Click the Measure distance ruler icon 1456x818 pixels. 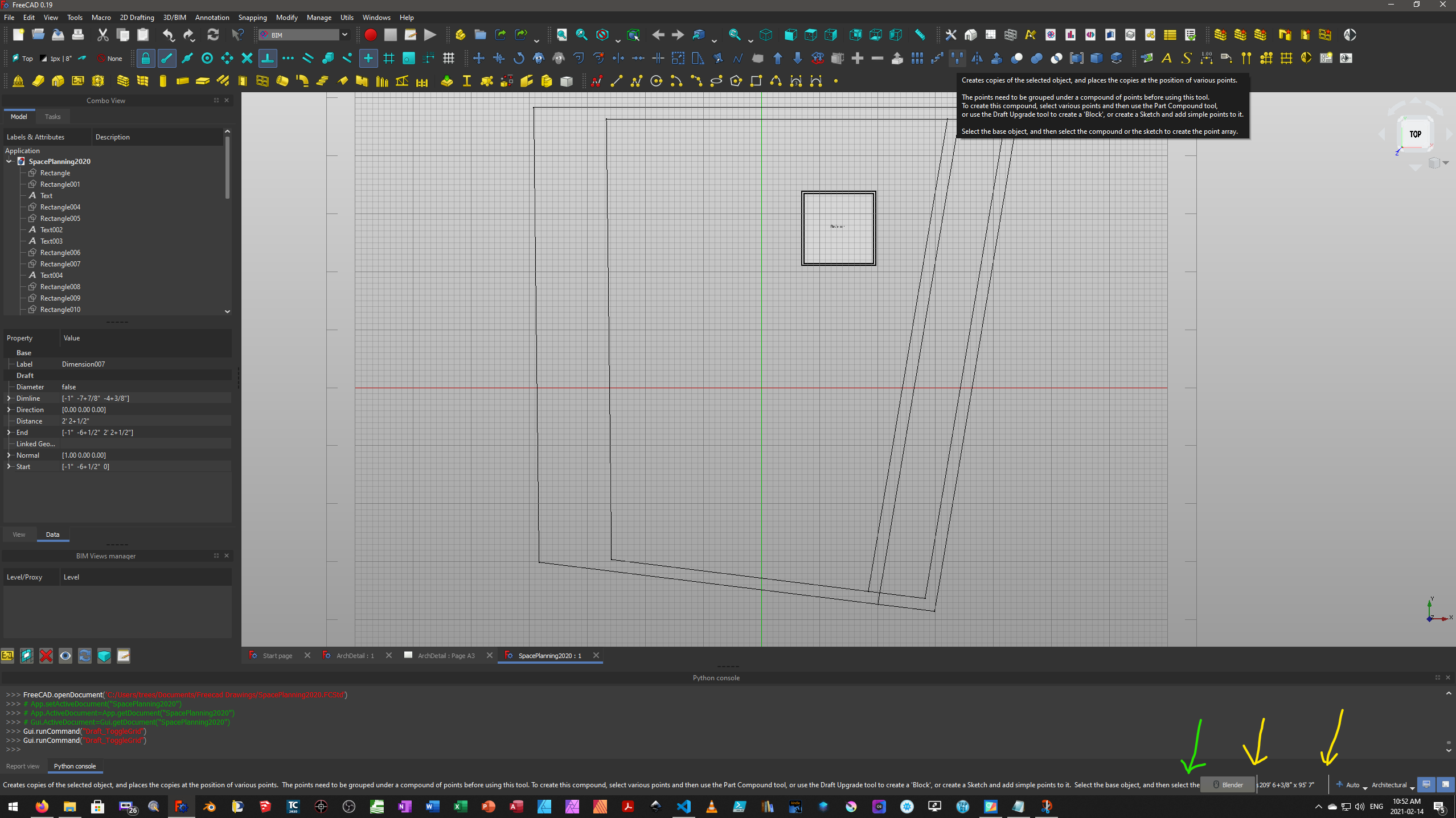click(x=920, y=35)
